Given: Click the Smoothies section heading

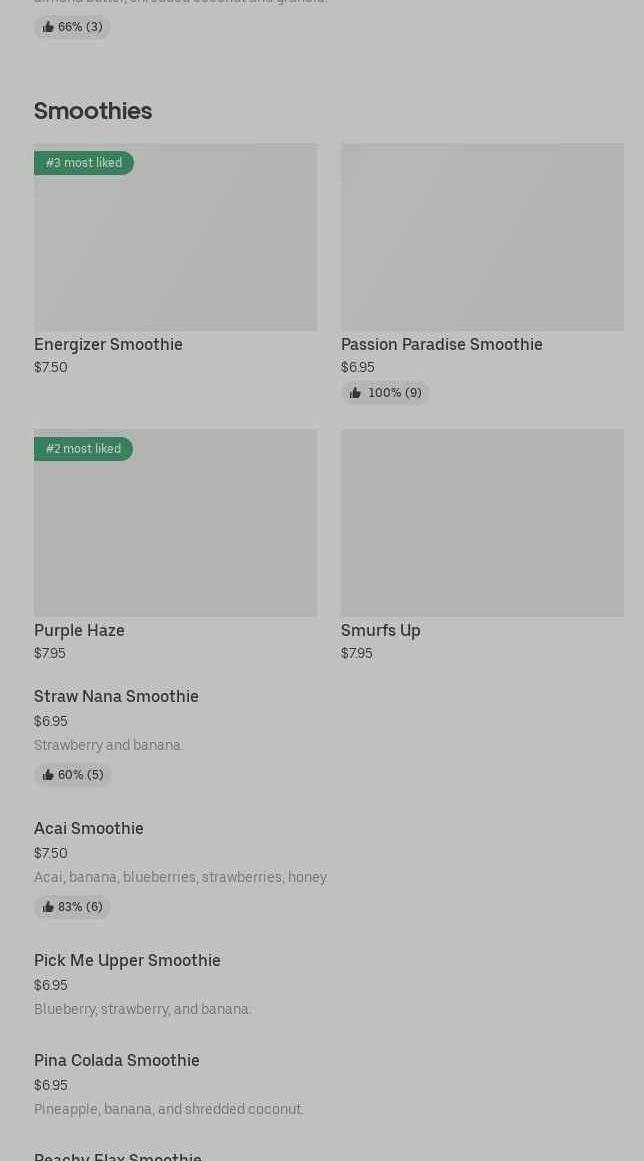Looking at the screenshot, I should 93,111.
